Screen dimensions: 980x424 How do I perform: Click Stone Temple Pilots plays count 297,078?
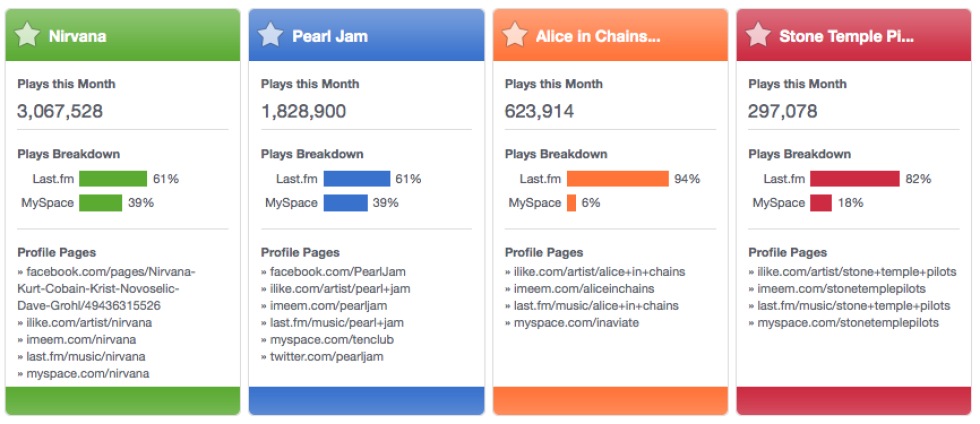click(x=782, y=111)
